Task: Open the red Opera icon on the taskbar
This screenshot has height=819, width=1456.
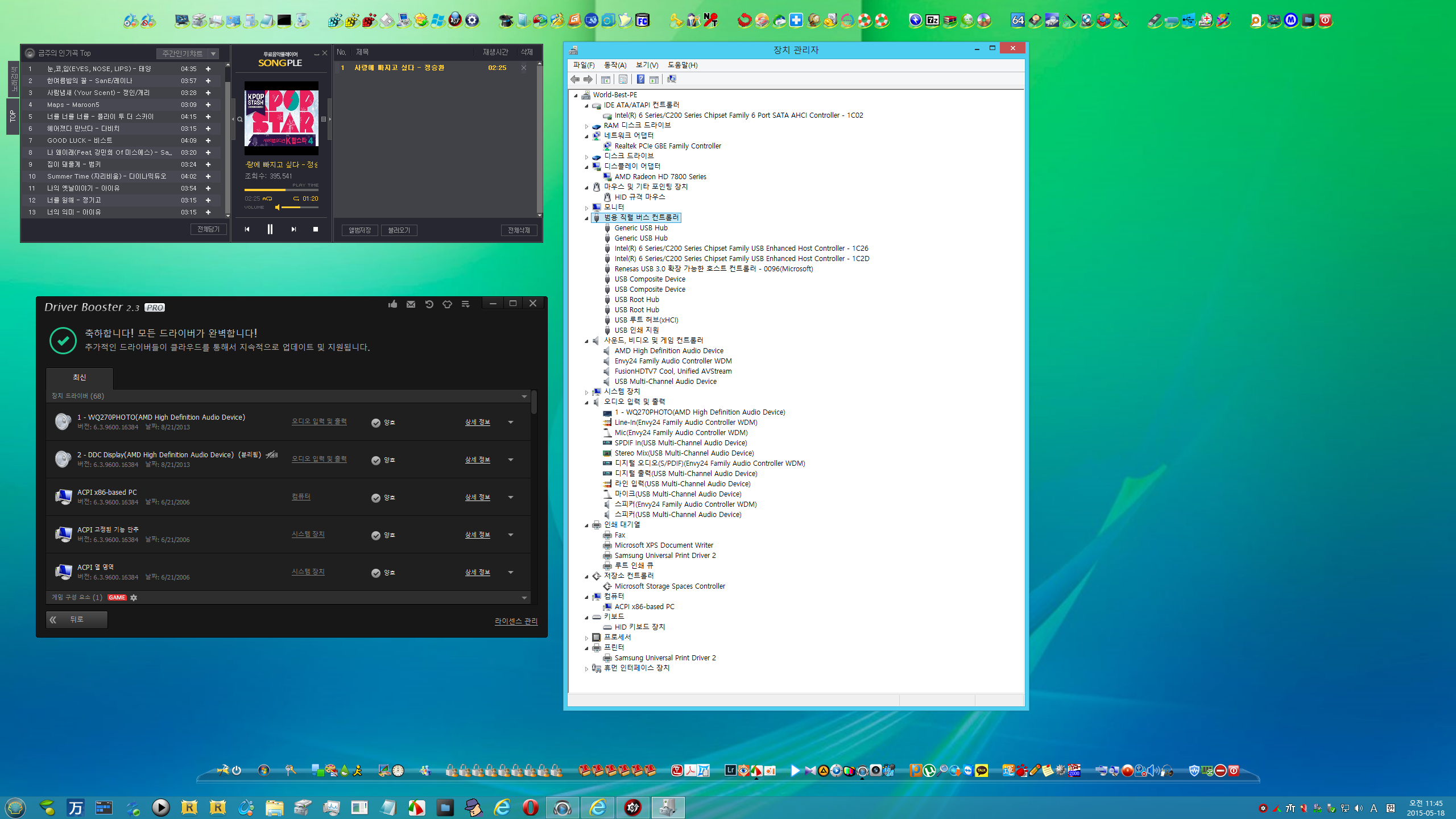Action: (x=531, y=807)
